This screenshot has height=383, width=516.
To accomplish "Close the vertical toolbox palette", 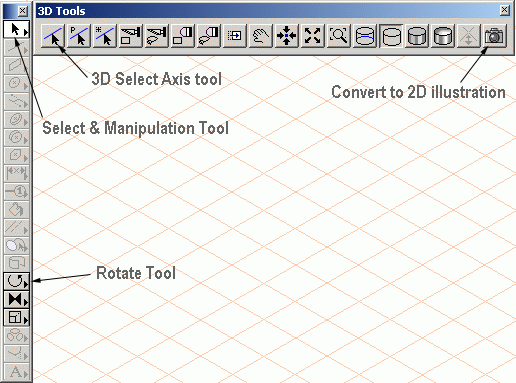I will tap(22, 11).
